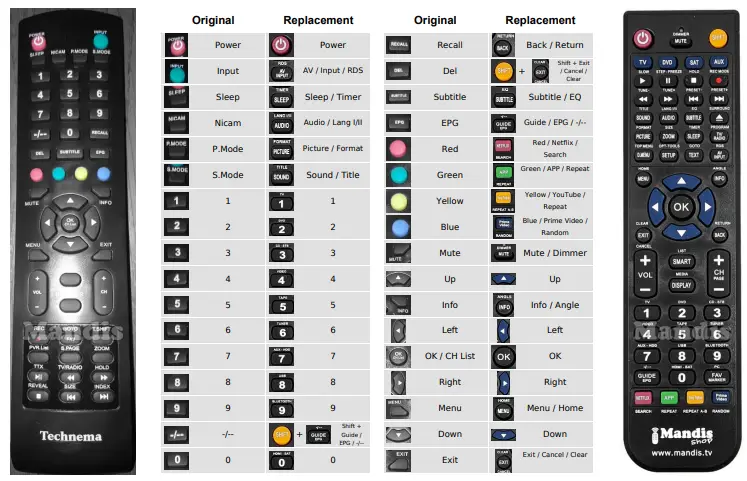The width and height of the screenshot is (747, 481).
Task: Click the Technema brand label on the remote
Action: [72, 436]
